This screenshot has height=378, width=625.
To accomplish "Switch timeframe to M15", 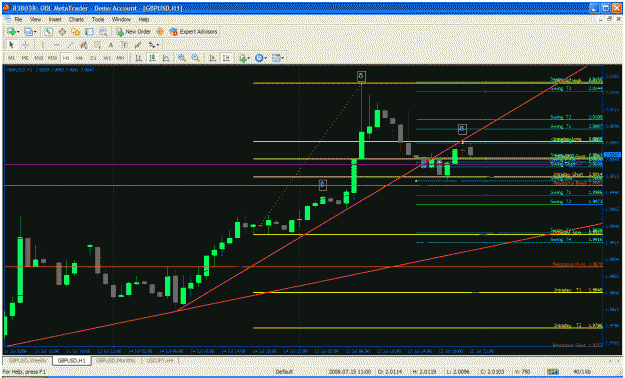I will click(39, 58).
